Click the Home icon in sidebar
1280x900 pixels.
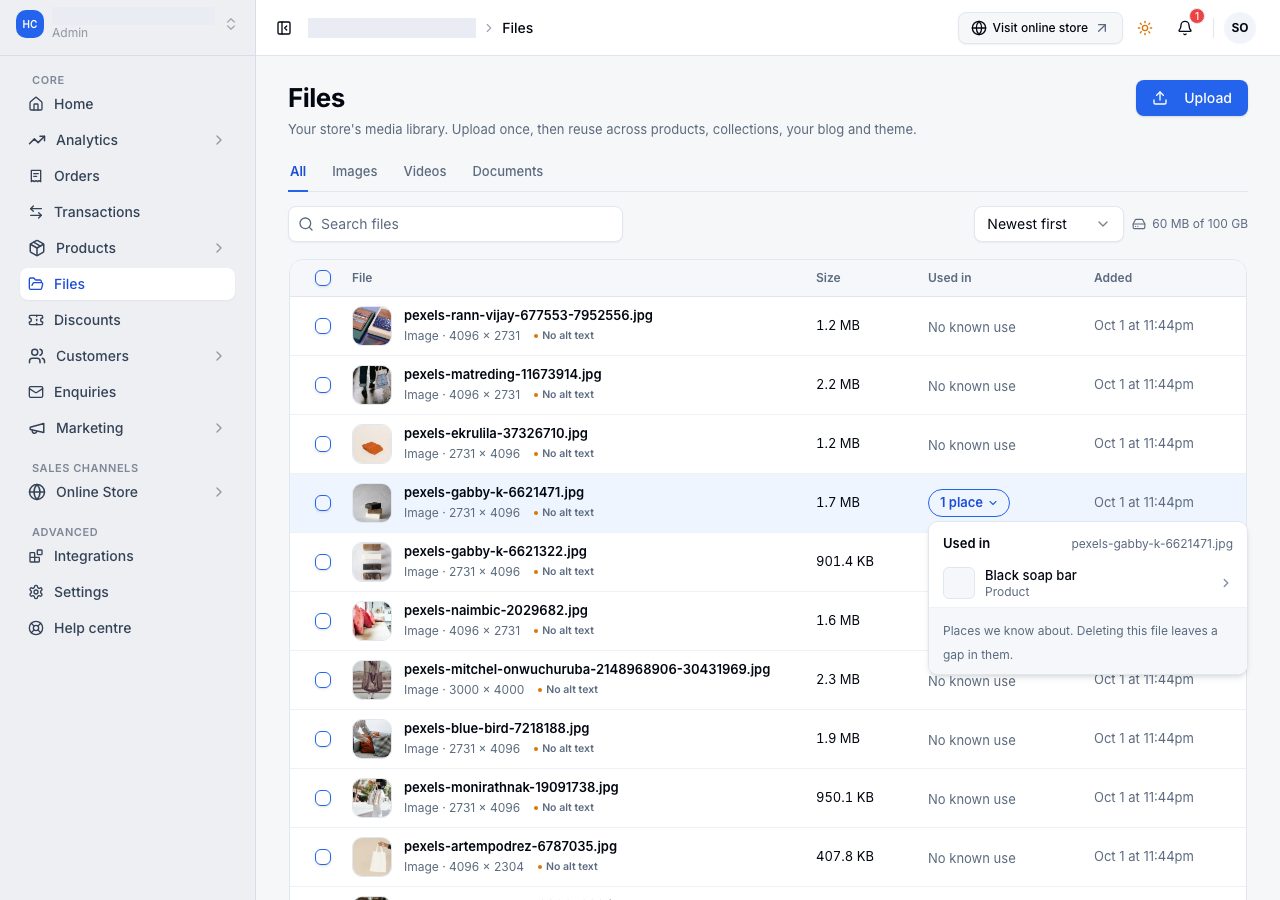(36, 104)
